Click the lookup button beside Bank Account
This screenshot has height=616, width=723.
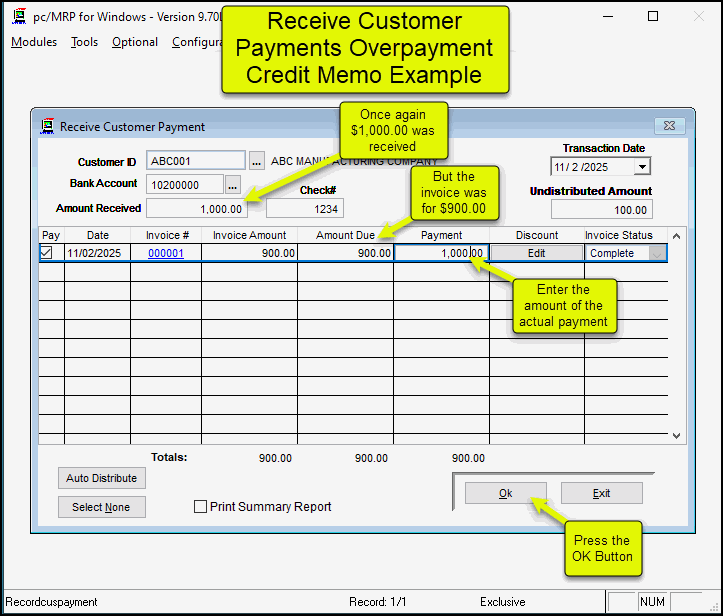pyautogui.click(x=233, y=185)
